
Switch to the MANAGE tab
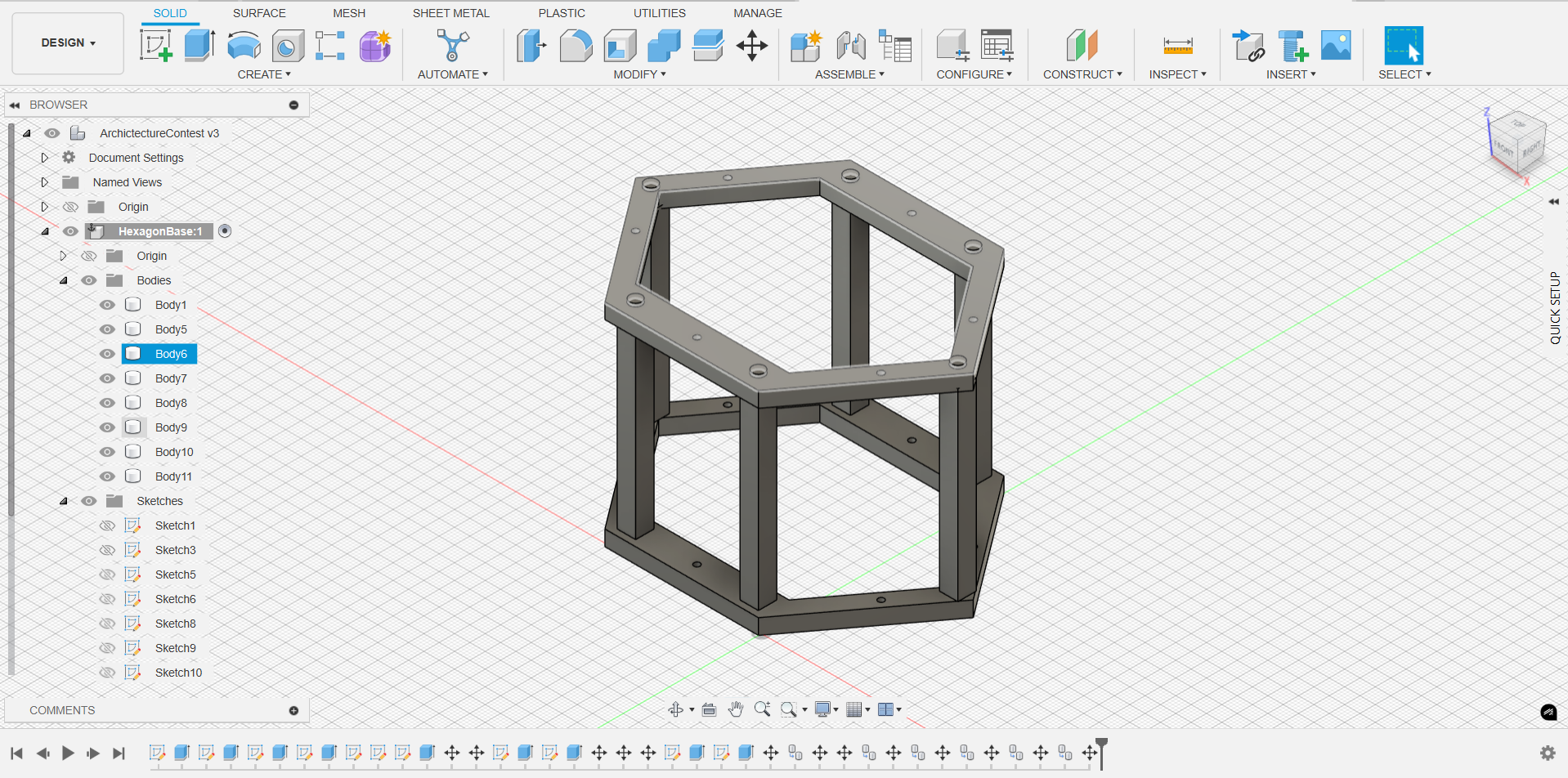point(758,13)
